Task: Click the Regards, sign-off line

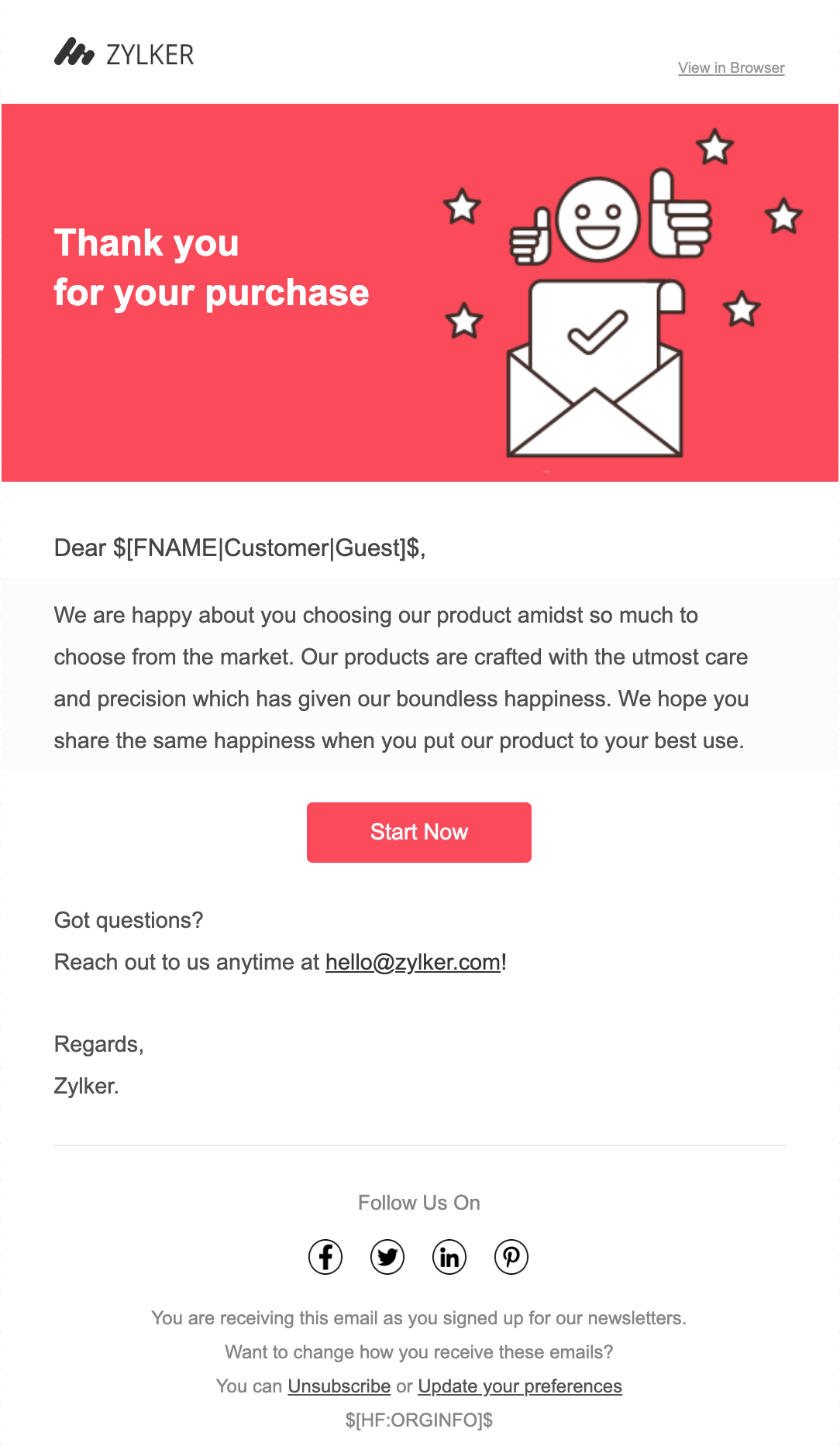Action: point(99,1045)
